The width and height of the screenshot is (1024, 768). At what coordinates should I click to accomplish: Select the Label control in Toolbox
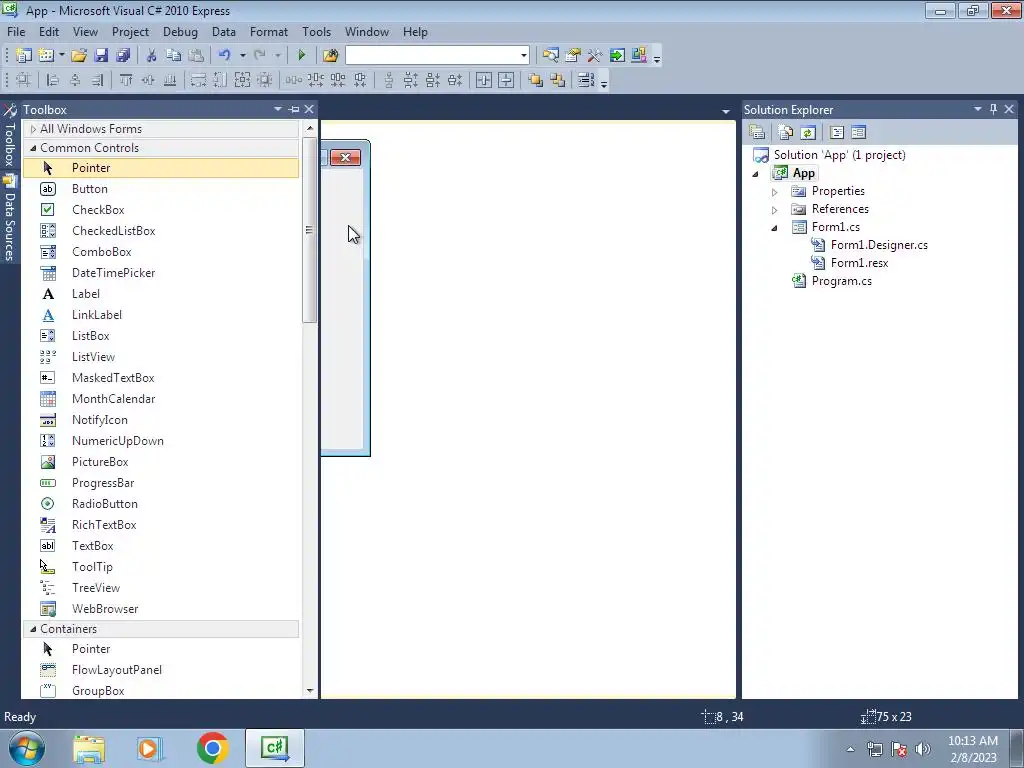pos(161,294)
